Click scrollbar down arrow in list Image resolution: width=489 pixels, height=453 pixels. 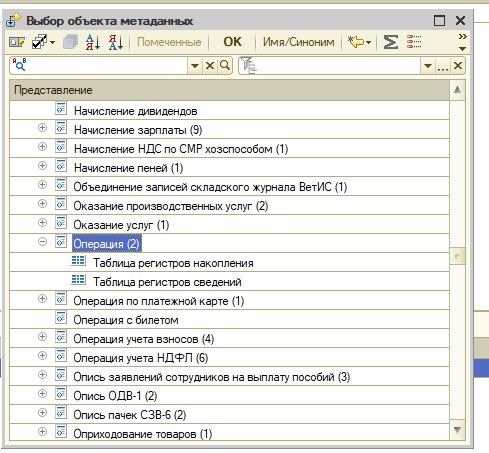(457, 430)
